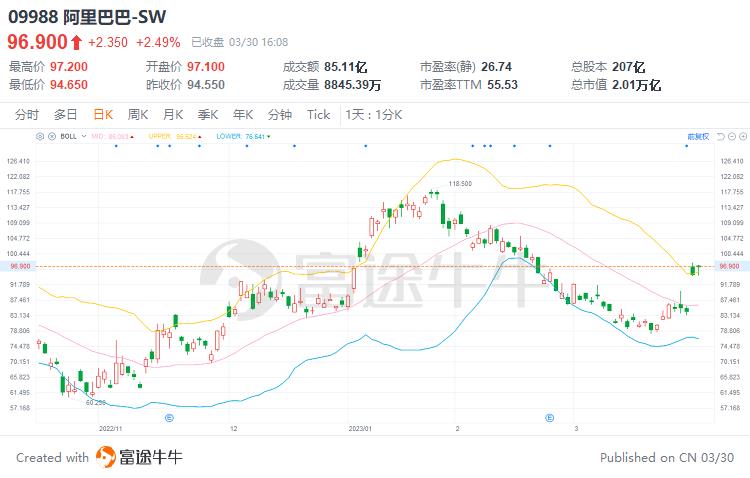Click the 前复权 price adjustment option
This screenshot has width=750, height=478.
coord(698,137)
